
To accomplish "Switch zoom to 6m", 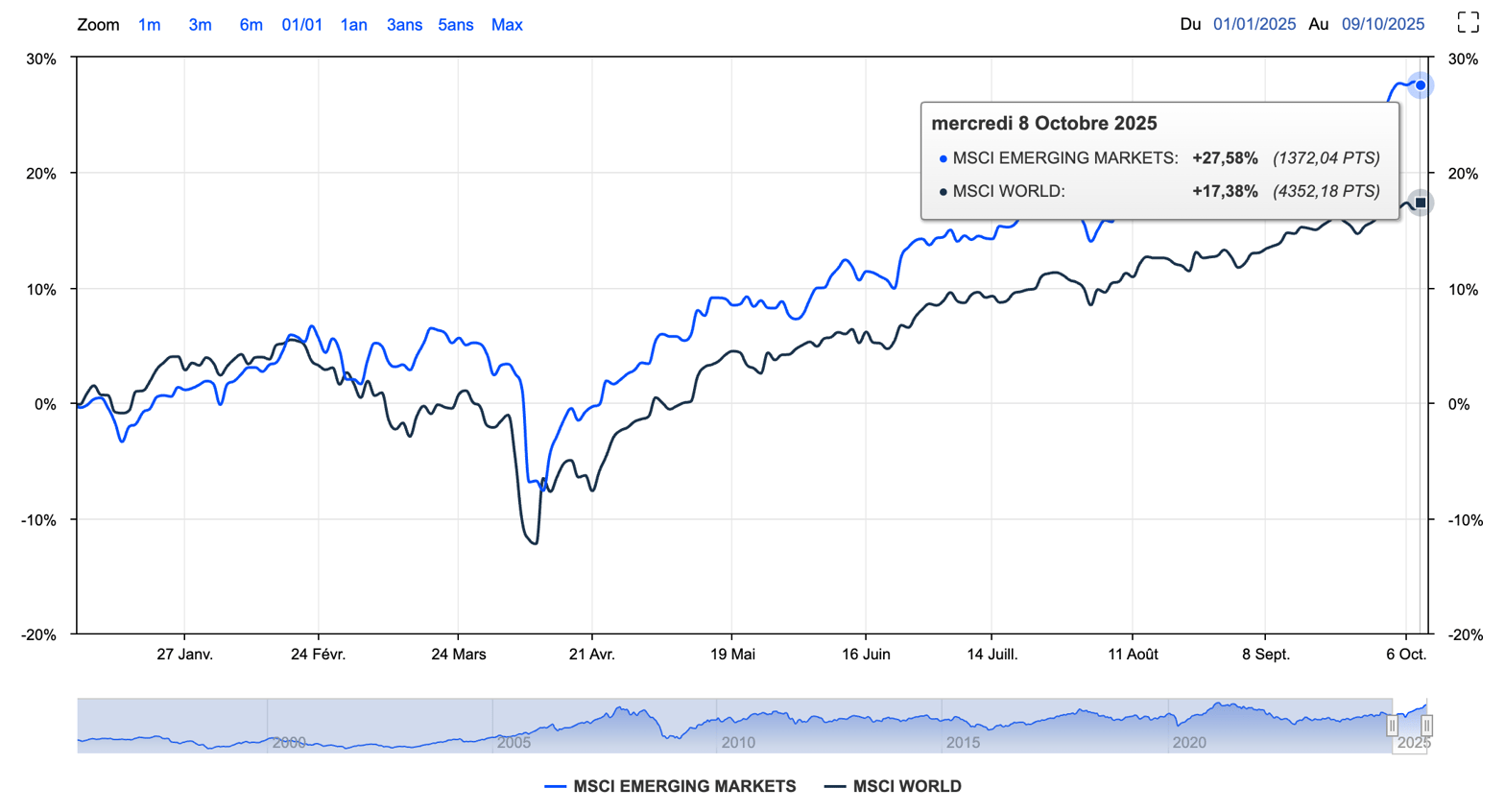I will pos(251,25).
